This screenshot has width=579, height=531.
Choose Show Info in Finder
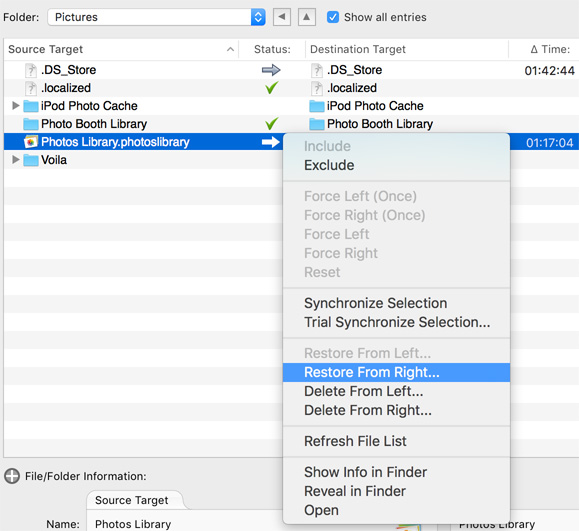coord(396,472)
